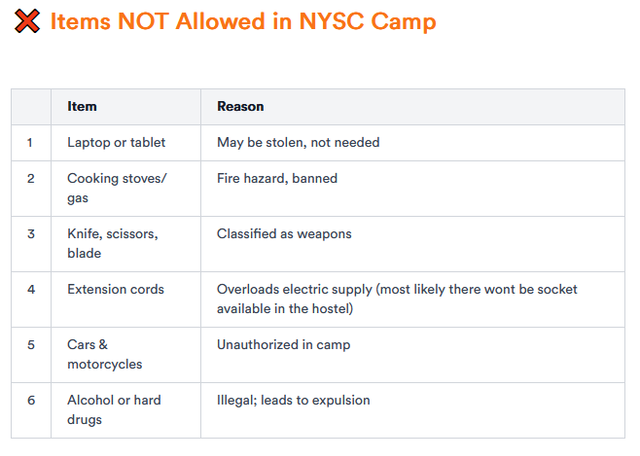Click row number 1 cell
The width and height of the screenshot is (640, 456).
coord(31,142)
